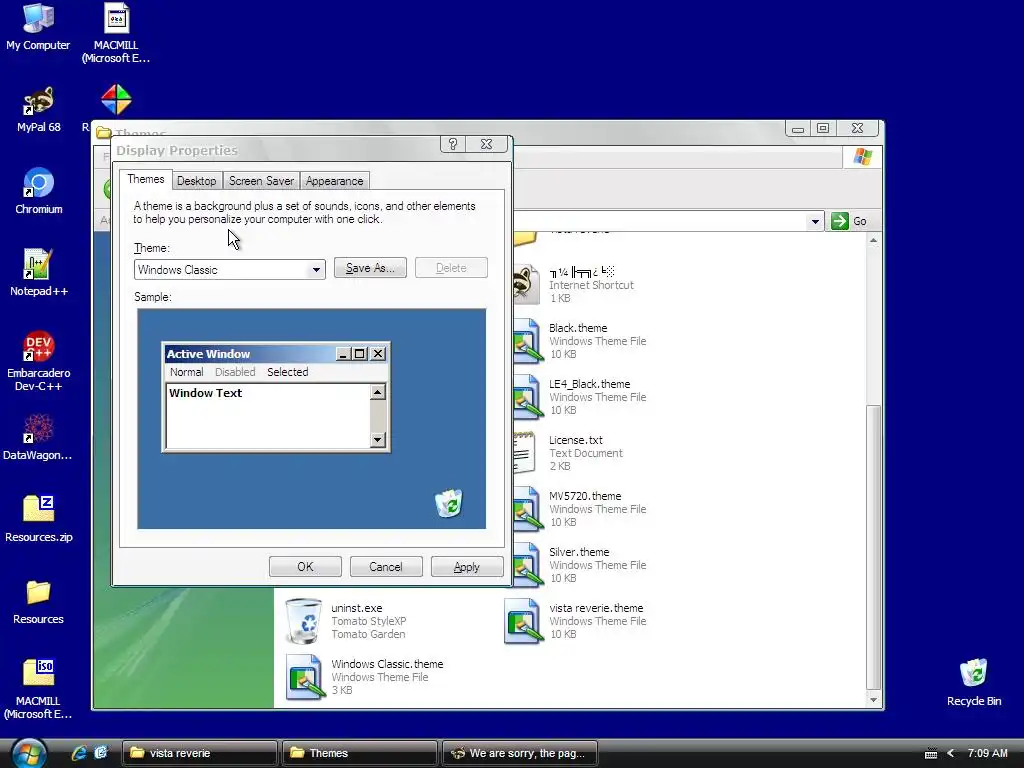Viewport: 1024px width, 768px height.
Task: Click the Themes folder scrollbar thumb
Action: click(x=874, y=547)
